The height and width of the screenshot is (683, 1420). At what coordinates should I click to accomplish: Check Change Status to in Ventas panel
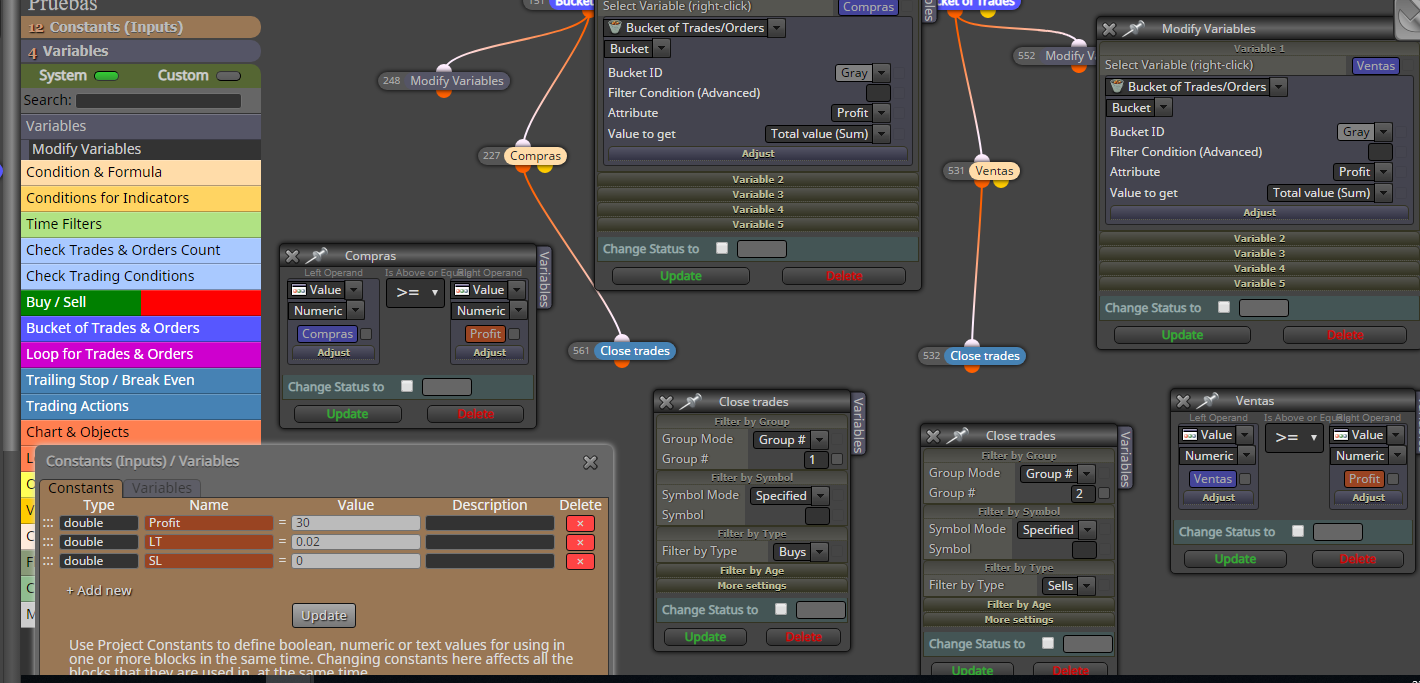(1298, 531)
